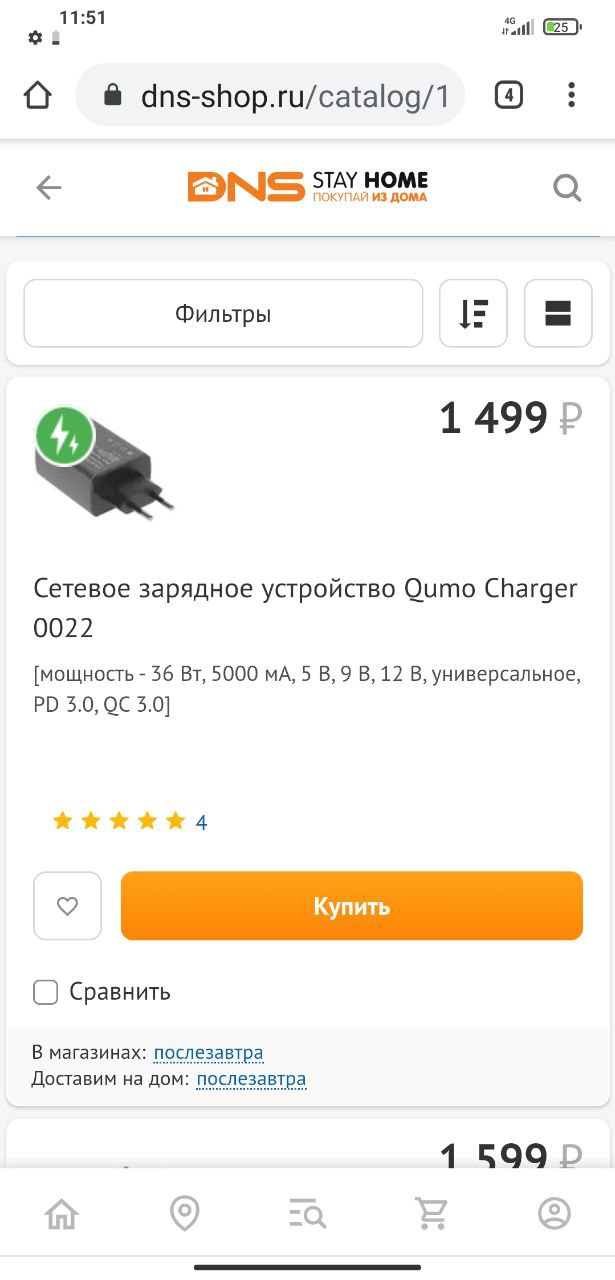Viewport: 615px width, 1280px height.
Task: Open the in-store availability послезавтра link
Action: [209, 1053]
